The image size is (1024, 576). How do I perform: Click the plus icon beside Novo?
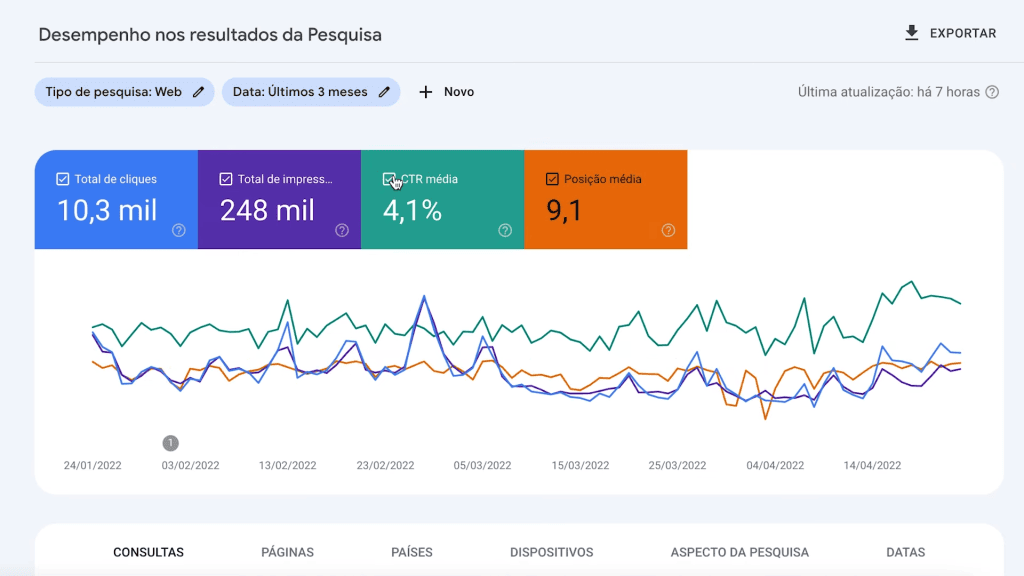coord(427,91)
